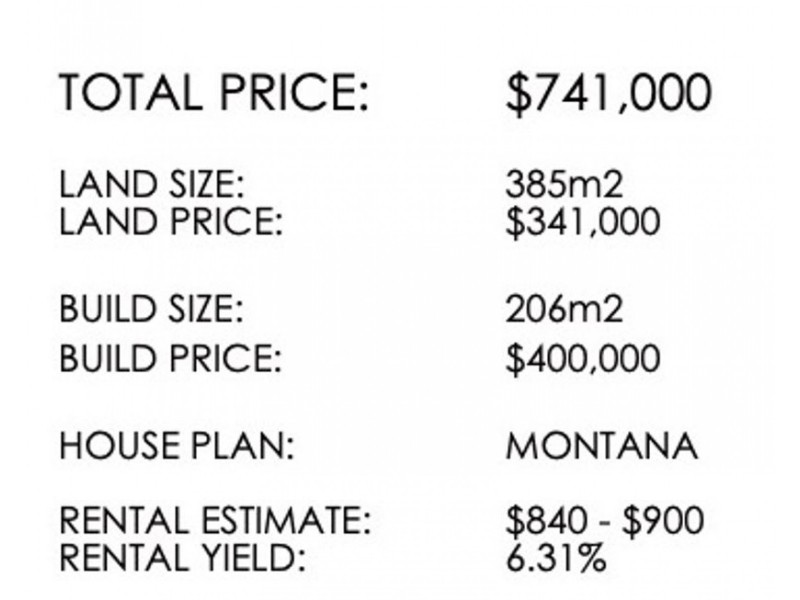This screenshot has width=800, height=600.
Task: Click the word PRICE in the TOTAL PRICE heading
Action: tap(294, 92)
